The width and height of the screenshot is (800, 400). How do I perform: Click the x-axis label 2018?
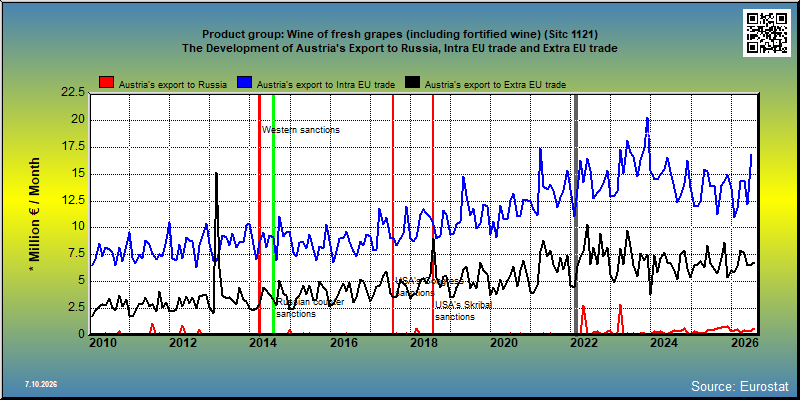coord(422,343)
